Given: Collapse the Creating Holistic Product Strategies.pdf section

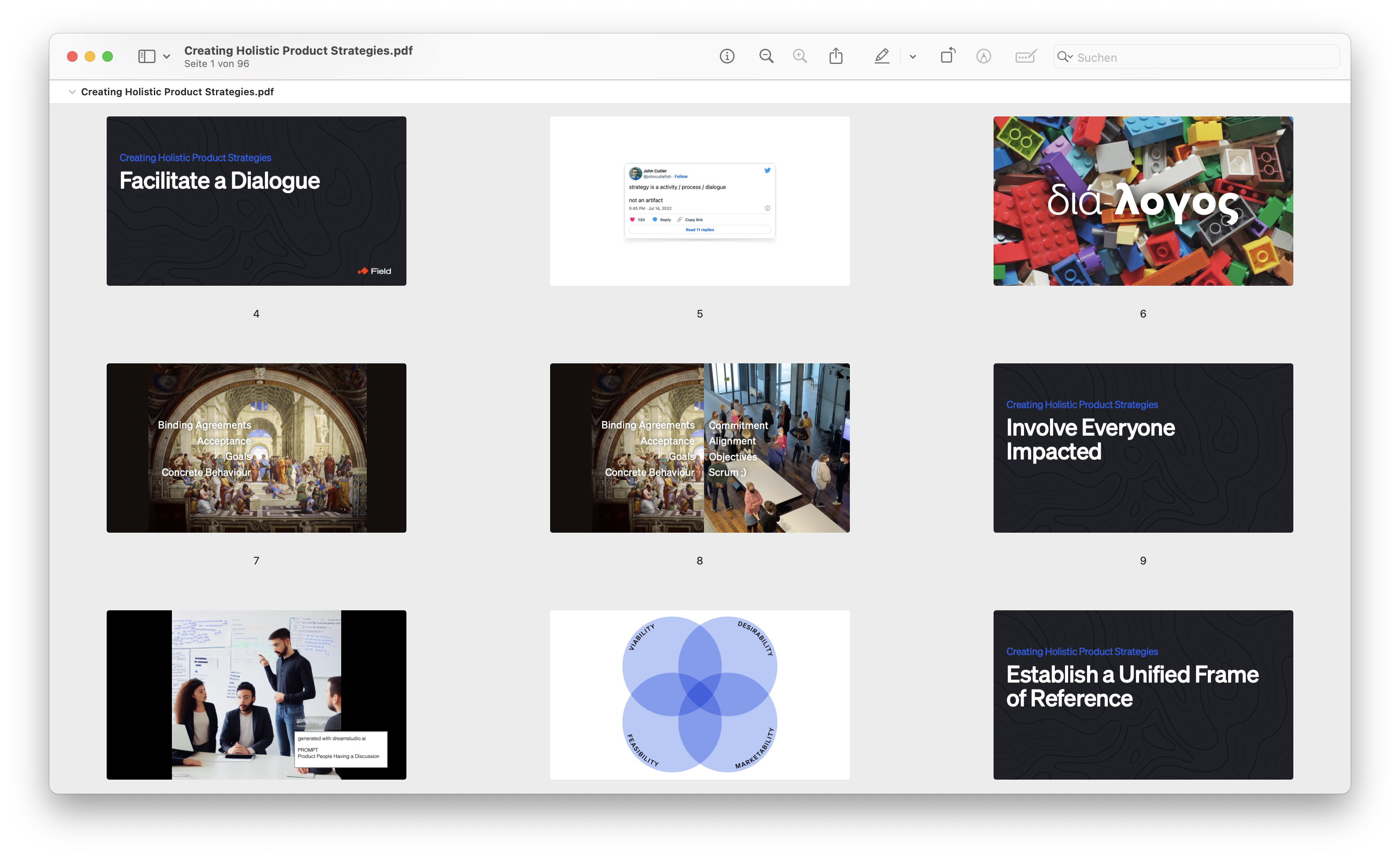Looking at the screenshot, I should [72, 92].
